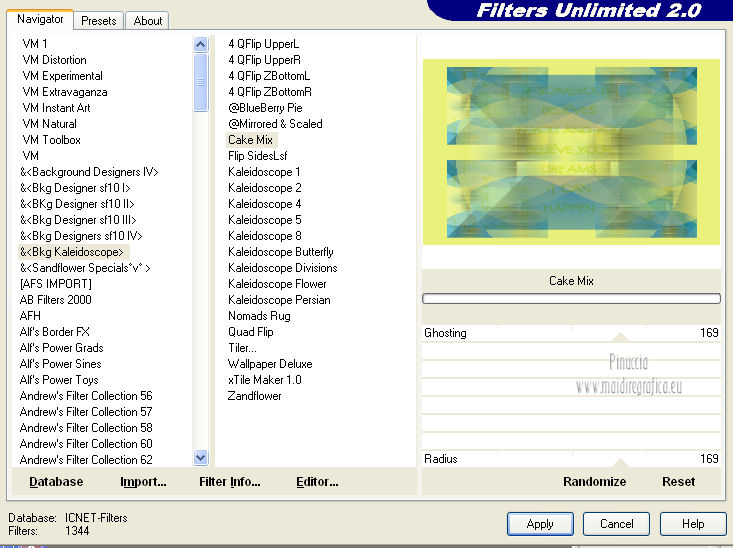Click the scroll down arrow in category list
This screenshot has width=733, height=548.
(201, 457)
